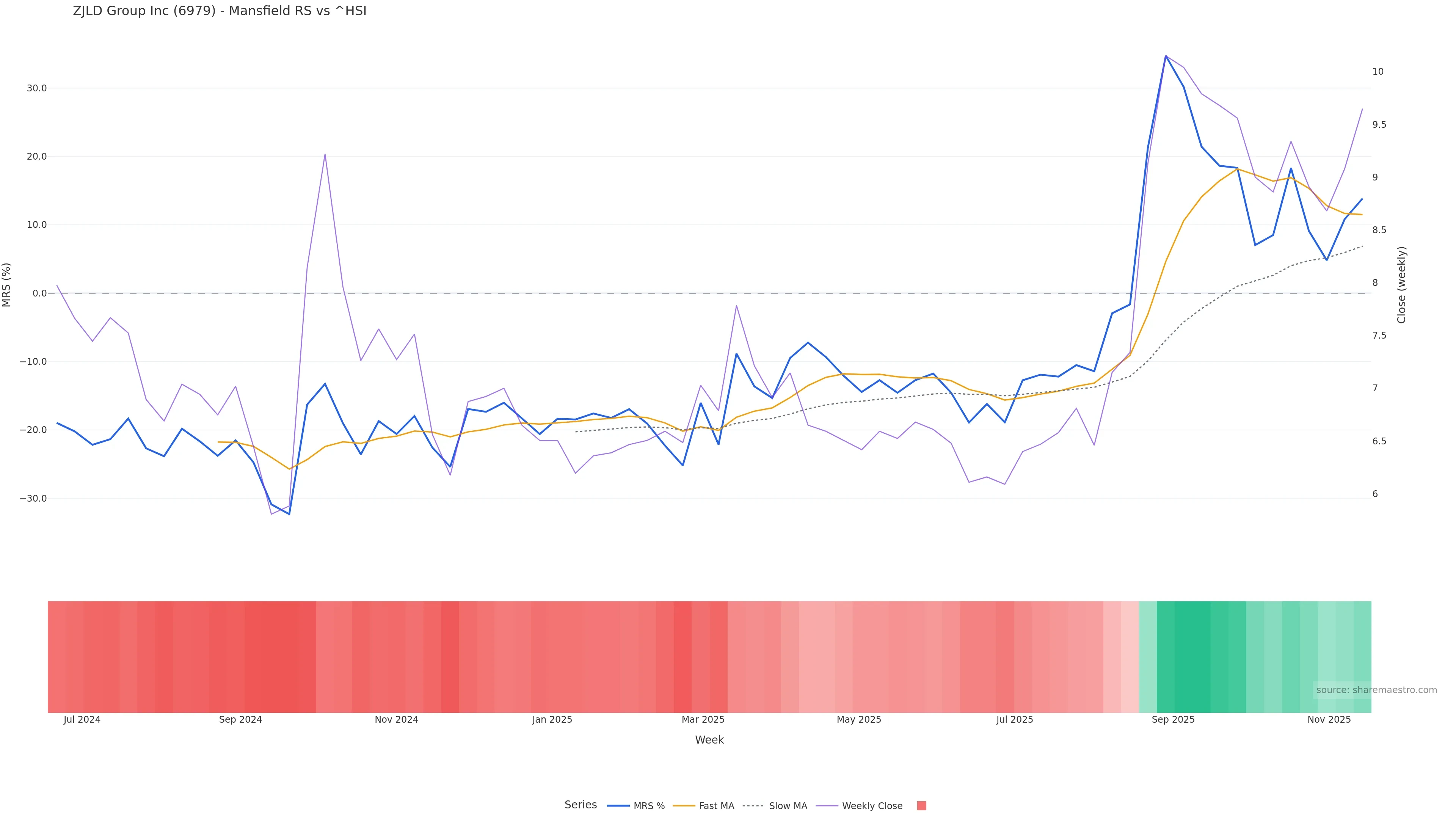Click the dotted Slow MA line sample in legend

point(753,805)
